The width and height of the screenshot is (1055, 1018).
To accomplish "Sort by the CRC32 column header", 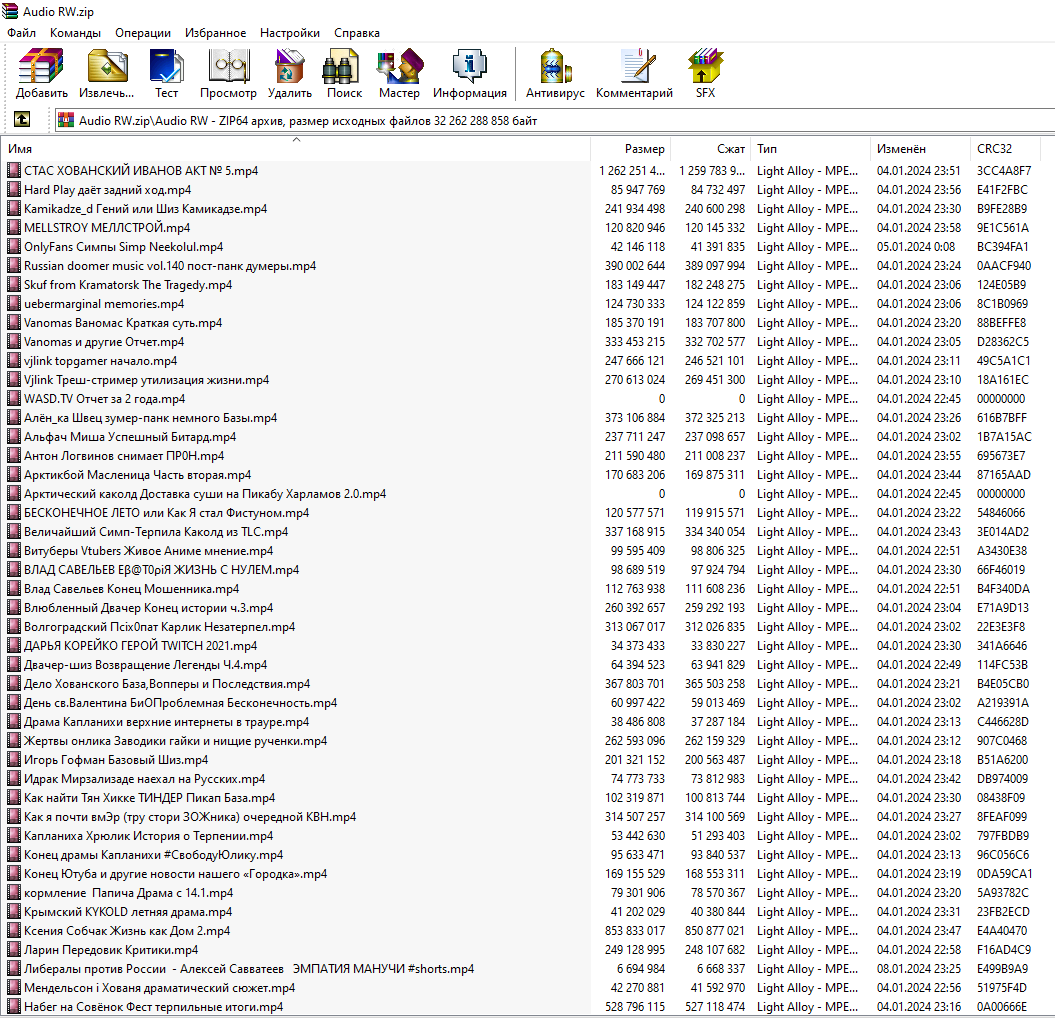I will [x=1005, y=149].
